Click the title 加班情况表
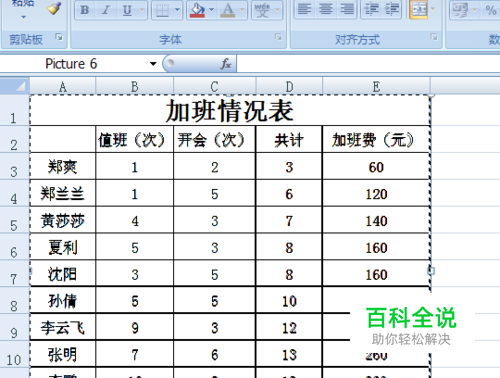 [229, 111]
